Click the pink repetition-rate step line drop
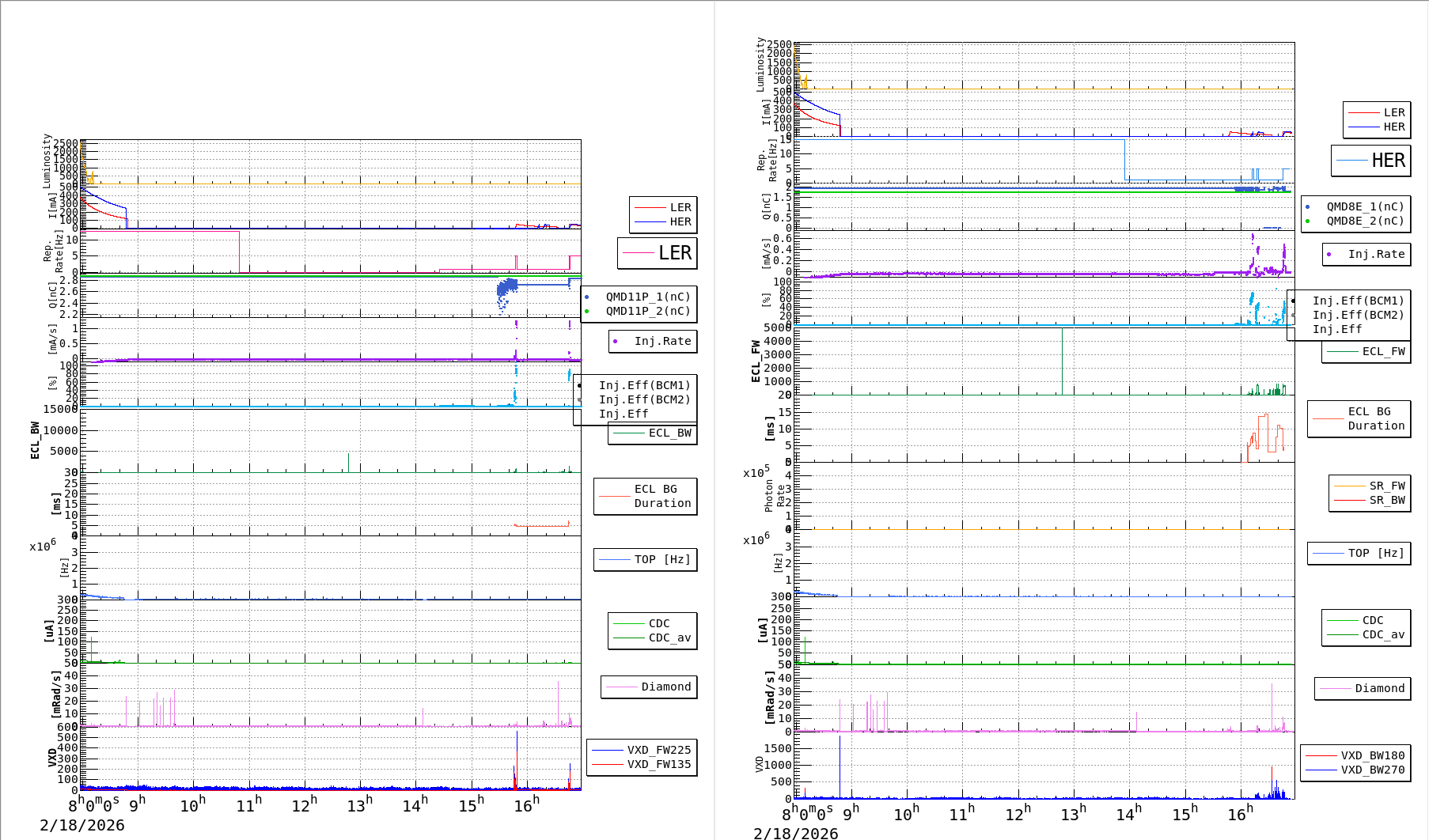Image resolution: width=1429 pixels, height=840 pixels. click(239, 252)
